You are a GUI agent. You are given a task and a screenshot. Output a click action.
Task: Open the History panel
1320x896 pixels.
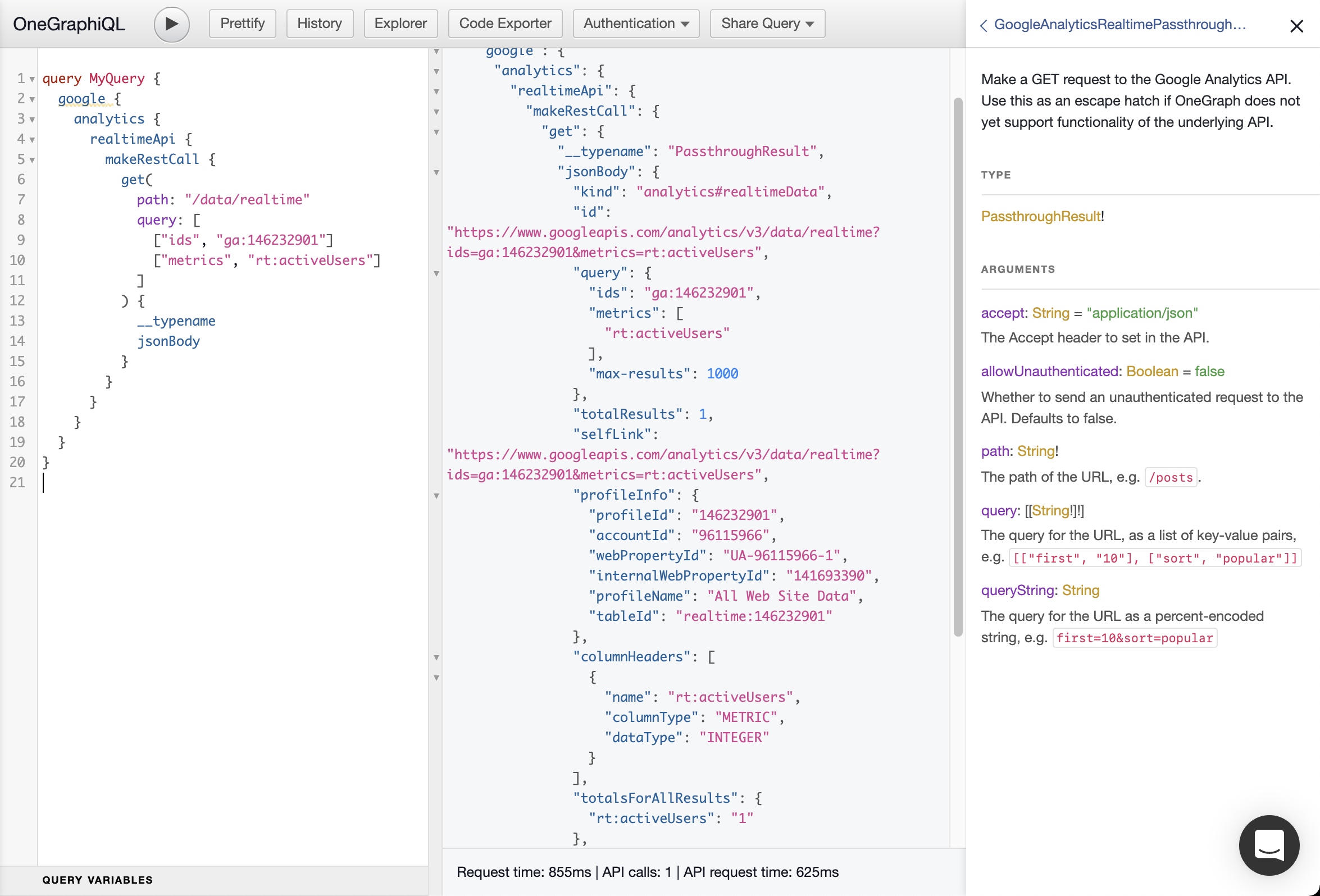pyautogui.click(x=320, y=24)
